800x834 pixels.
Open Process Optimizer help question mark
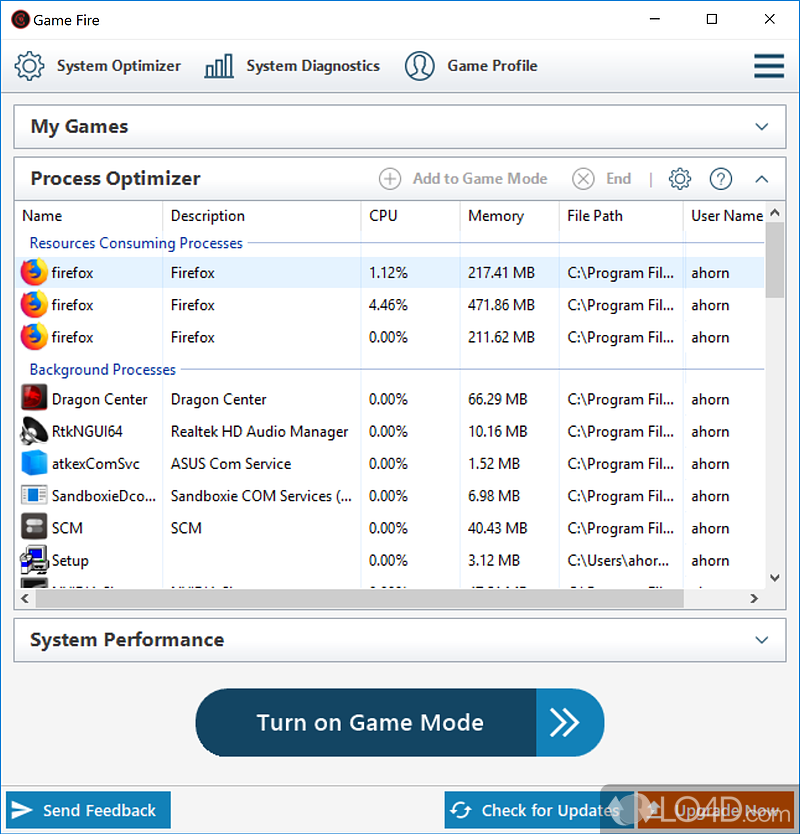click(x=721, y=179)
